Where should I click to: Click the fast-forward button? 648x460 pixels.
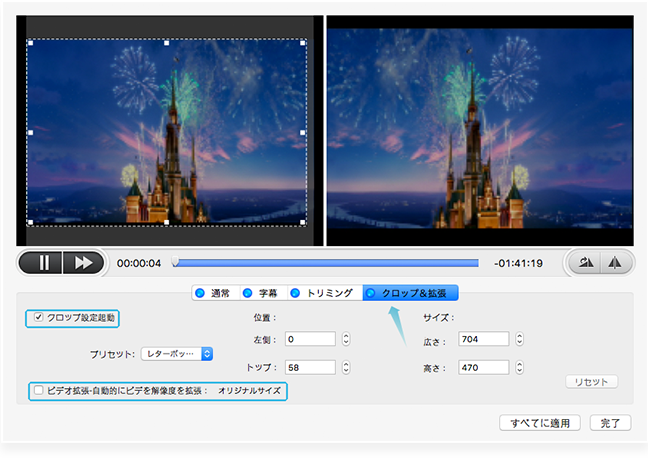click(83, 263)
